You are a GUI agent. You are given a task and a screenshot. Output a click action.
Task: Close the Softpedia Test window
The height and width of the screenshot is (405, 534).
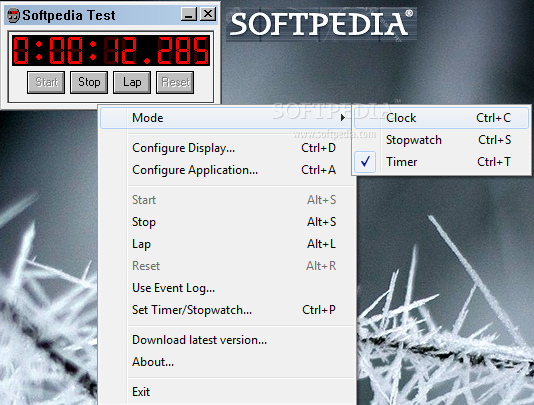[x=207, y=14]
